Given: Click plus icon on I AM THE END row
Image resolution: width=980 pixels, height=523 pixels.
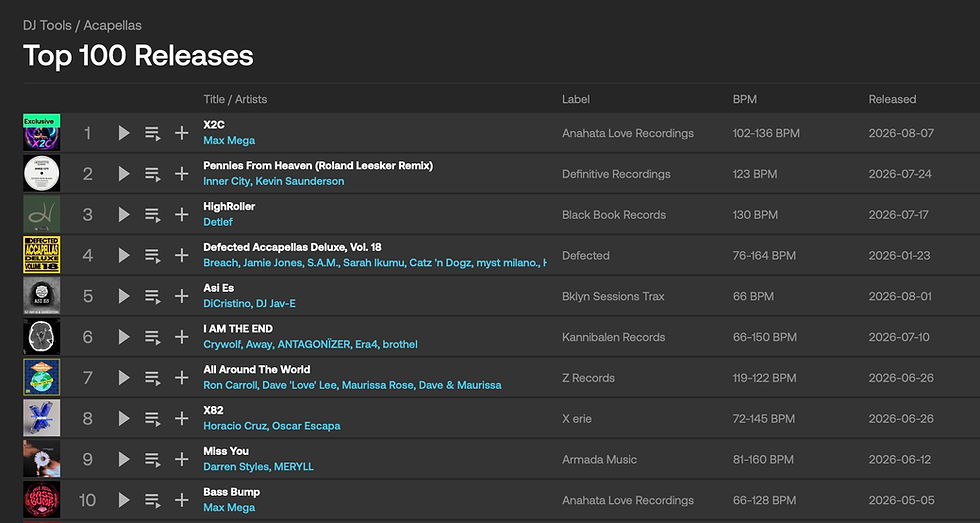Looking at the screenshot, I should [x=181, y=337].
